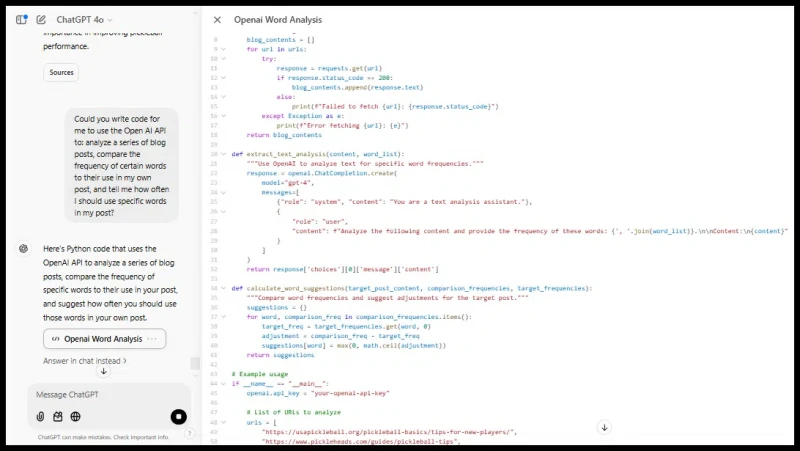This screenshot has width=800, height=451.
Task: Collapse the messages fold arrow at line 24
Action: tap(223, 192)
